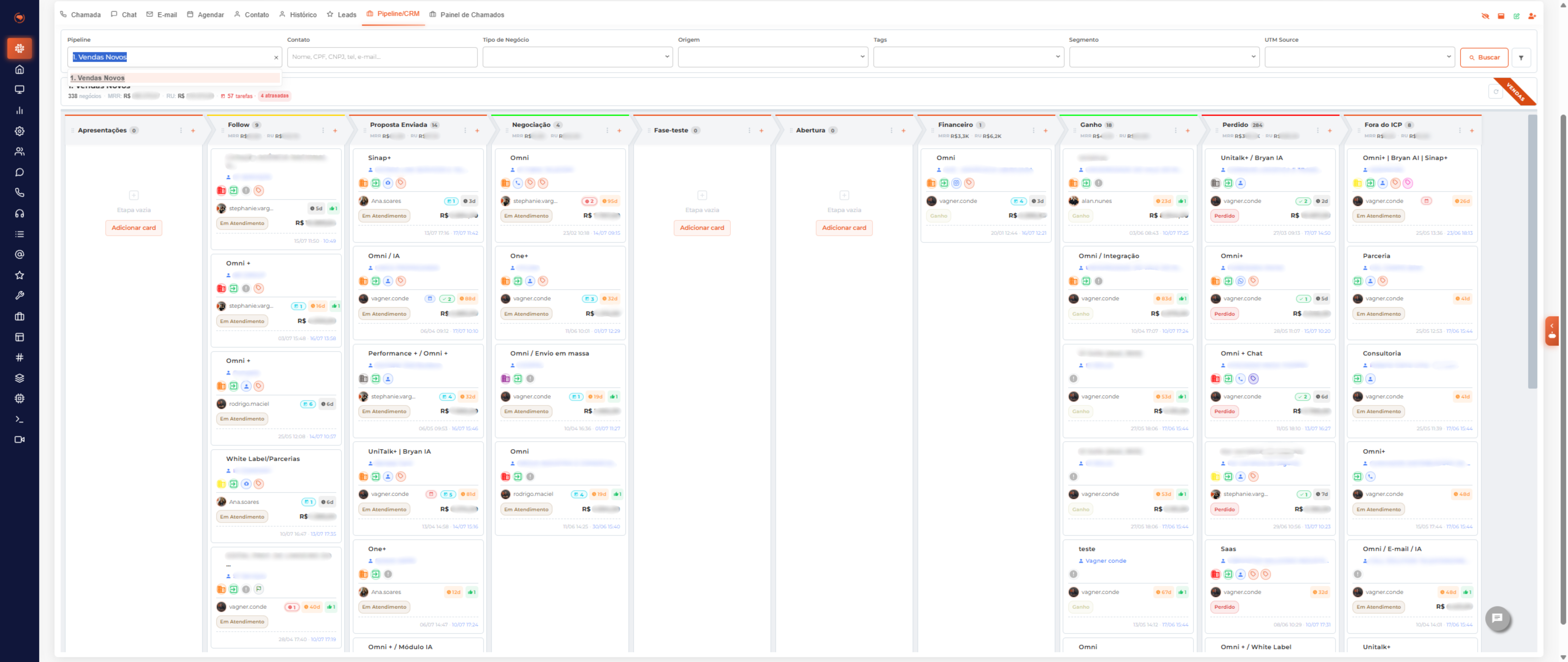Toggle the crossed-eye visibility icon top right
The height and width of the screenshot is (662, 1568).
[x=1485, y=16]
